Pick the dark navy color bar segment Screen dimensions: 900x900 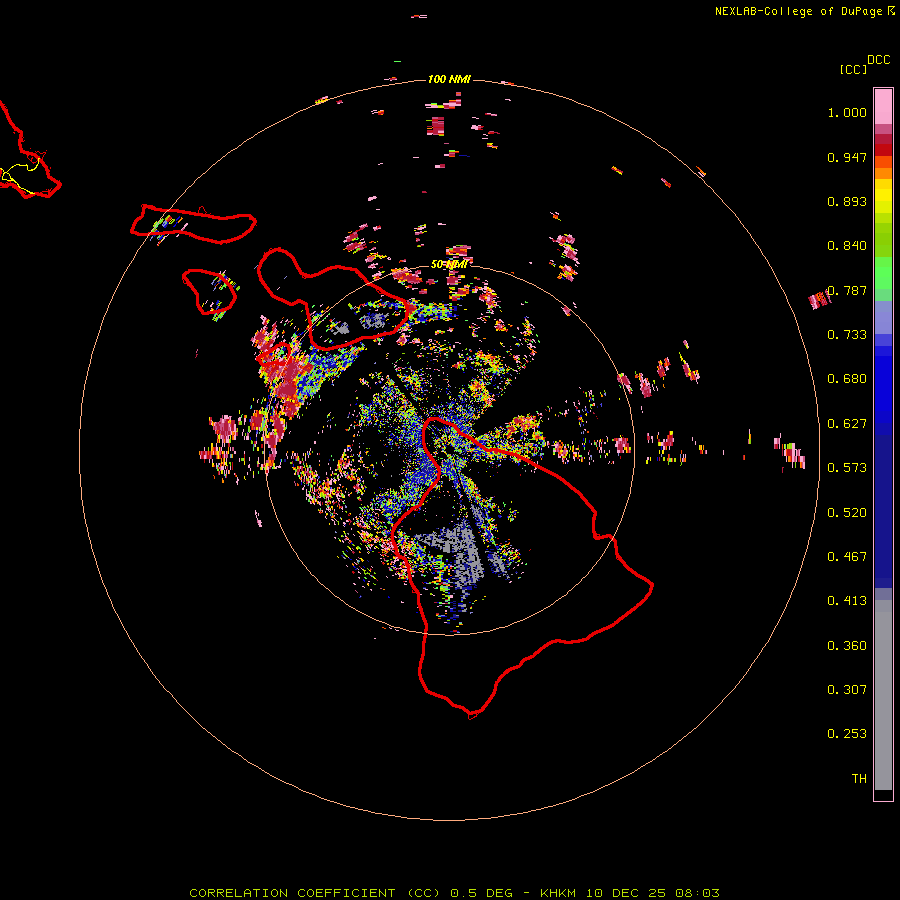click(883, 511)
